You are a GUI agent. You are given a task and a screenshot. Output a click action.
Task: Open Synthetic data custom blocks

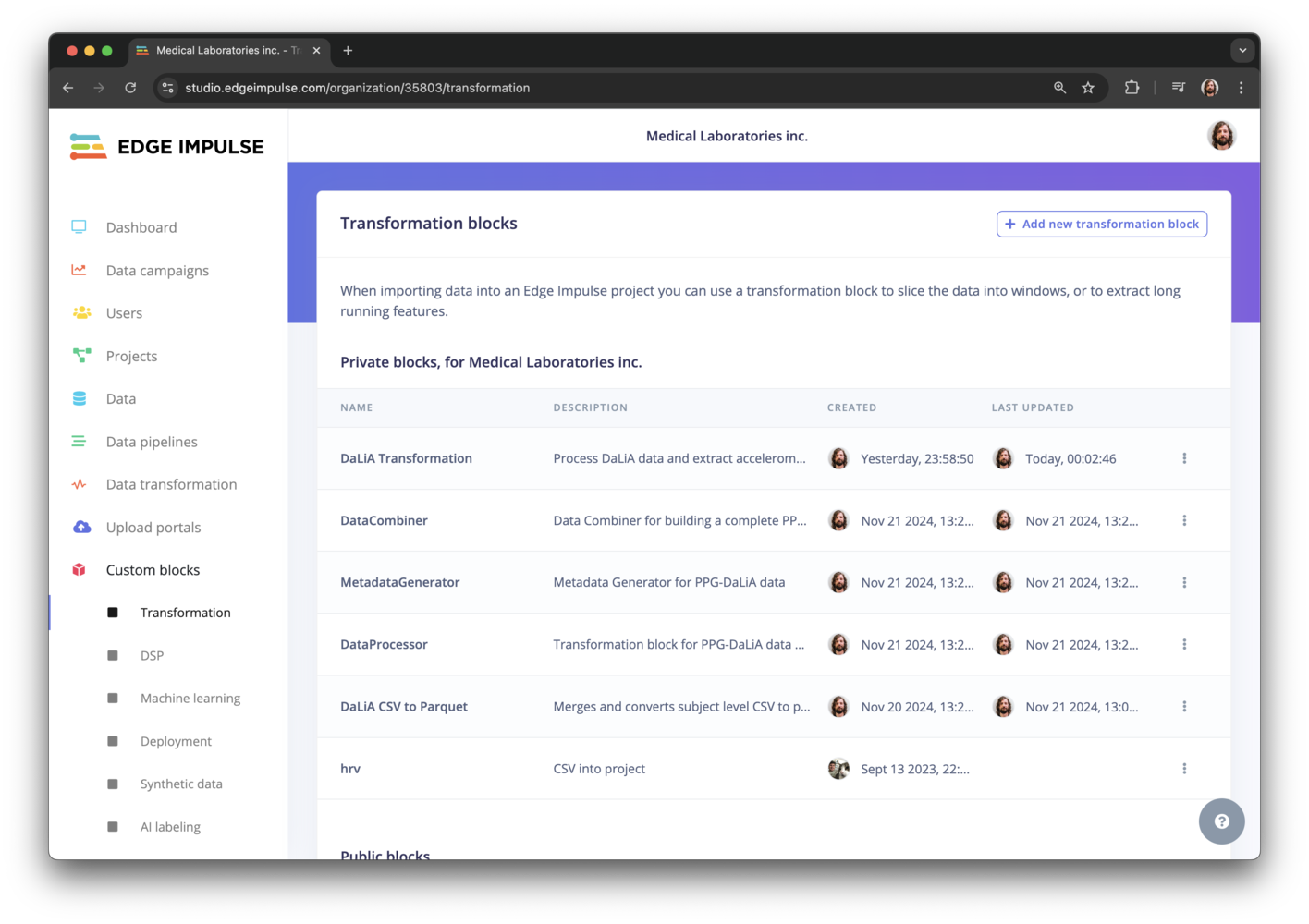coord(181,784)
